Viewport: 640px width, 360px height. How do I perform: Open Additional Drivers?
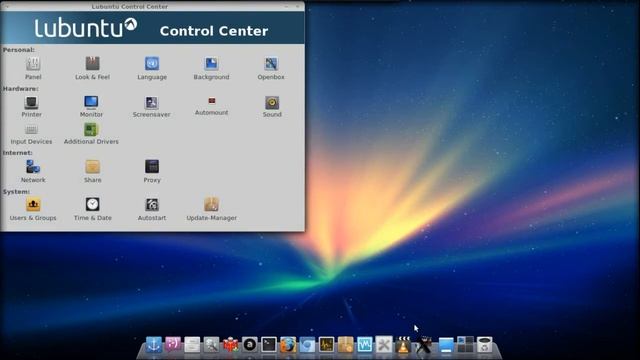coord(91,134)
